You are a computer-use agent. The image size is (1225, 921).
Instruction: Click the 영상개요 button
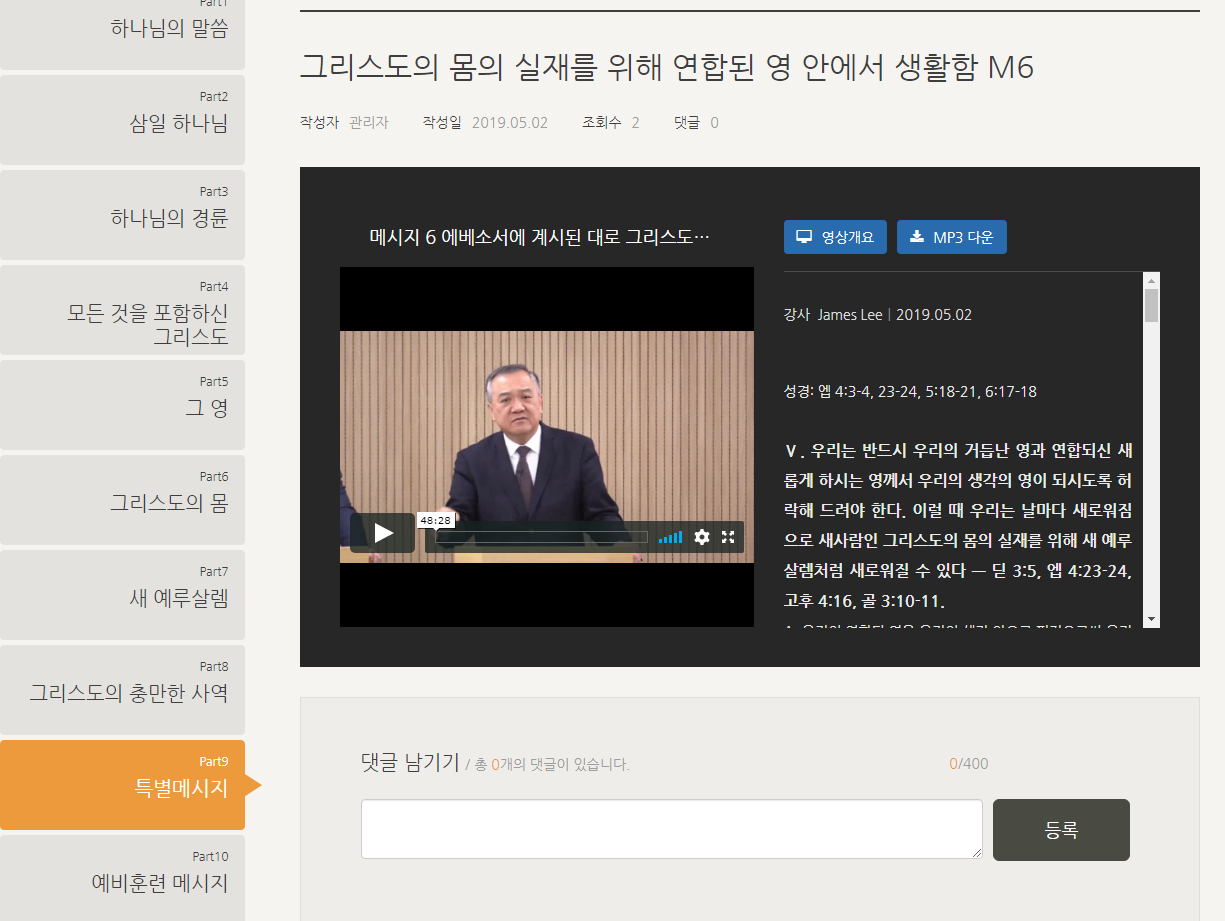(x=835, y=237)
